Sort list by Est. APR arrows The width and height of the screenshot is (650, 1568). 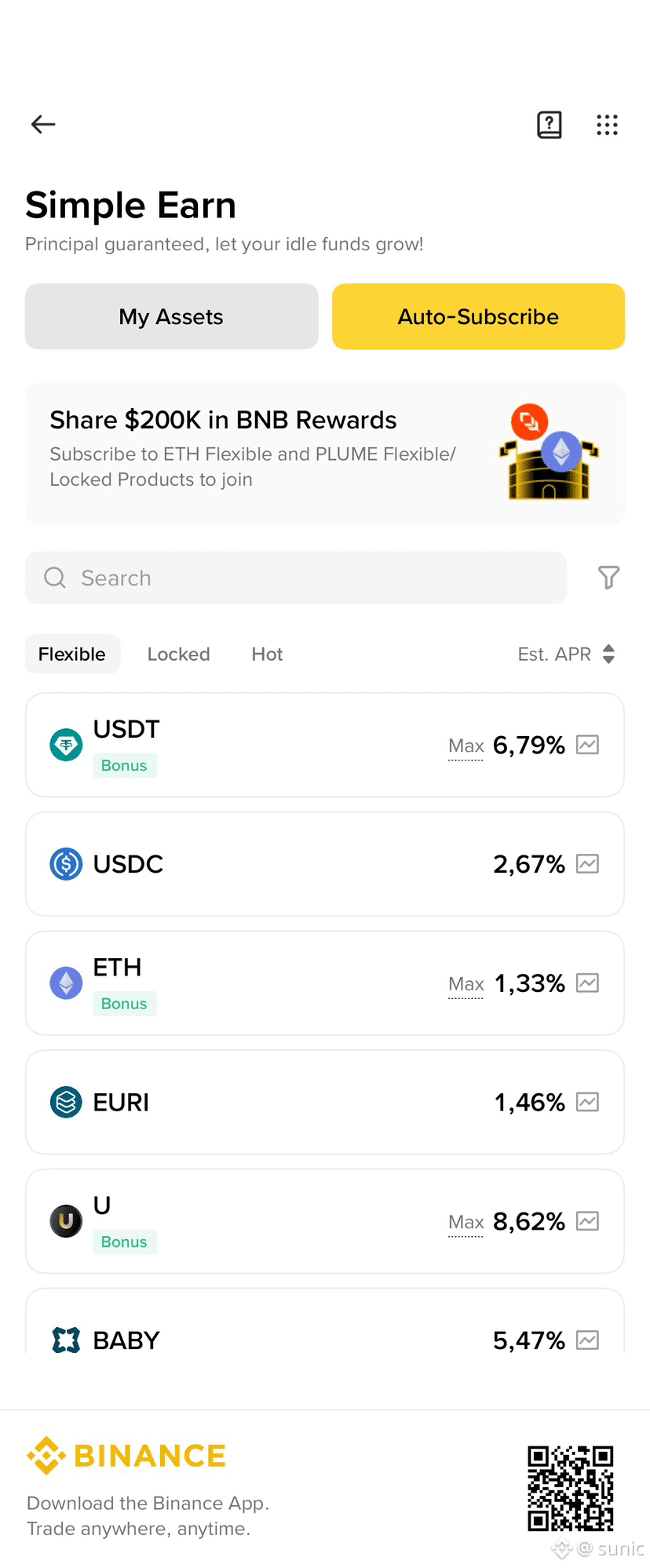[x=608, y=654]
